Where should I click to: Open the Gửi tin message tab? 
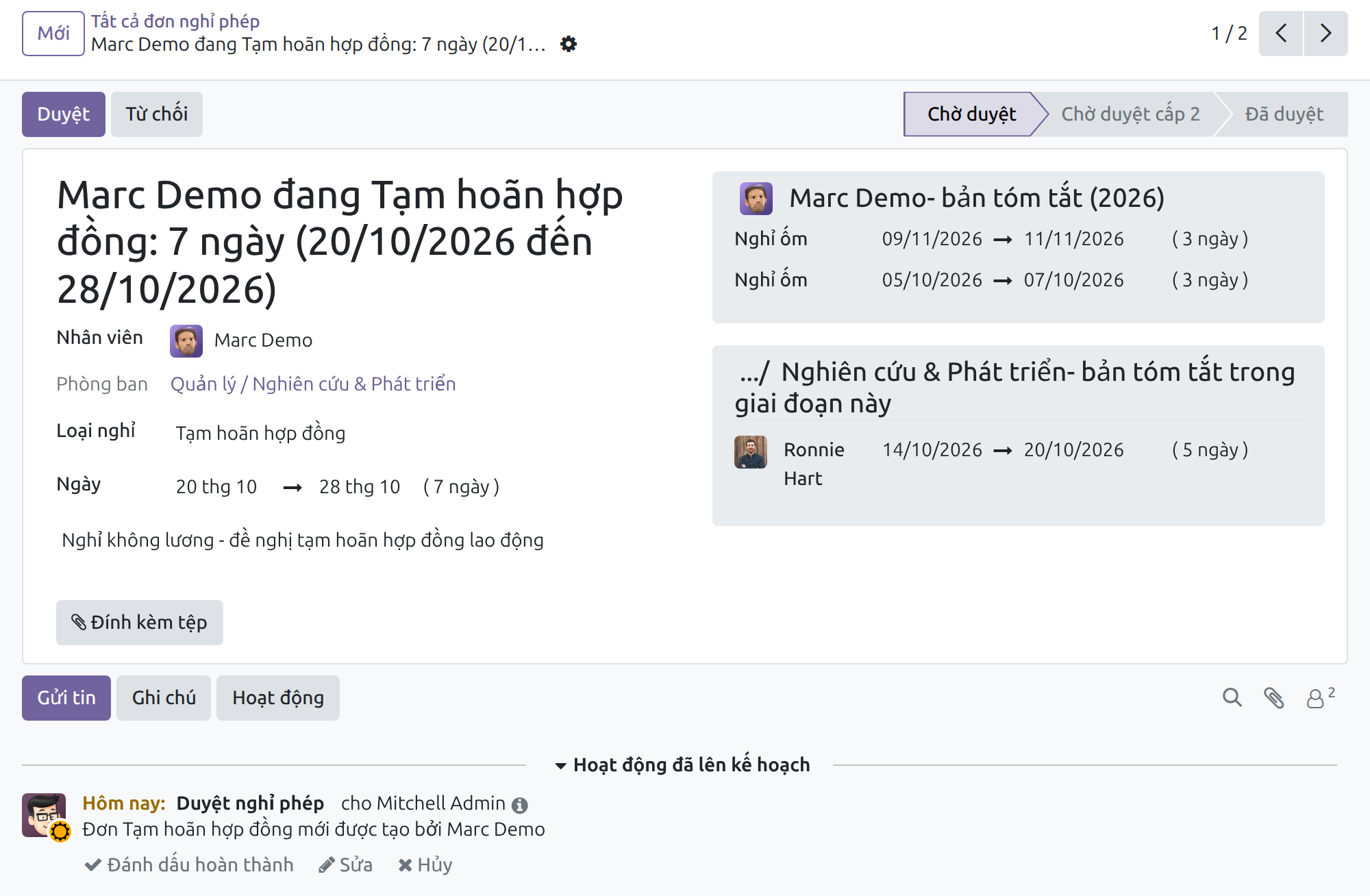66,698
